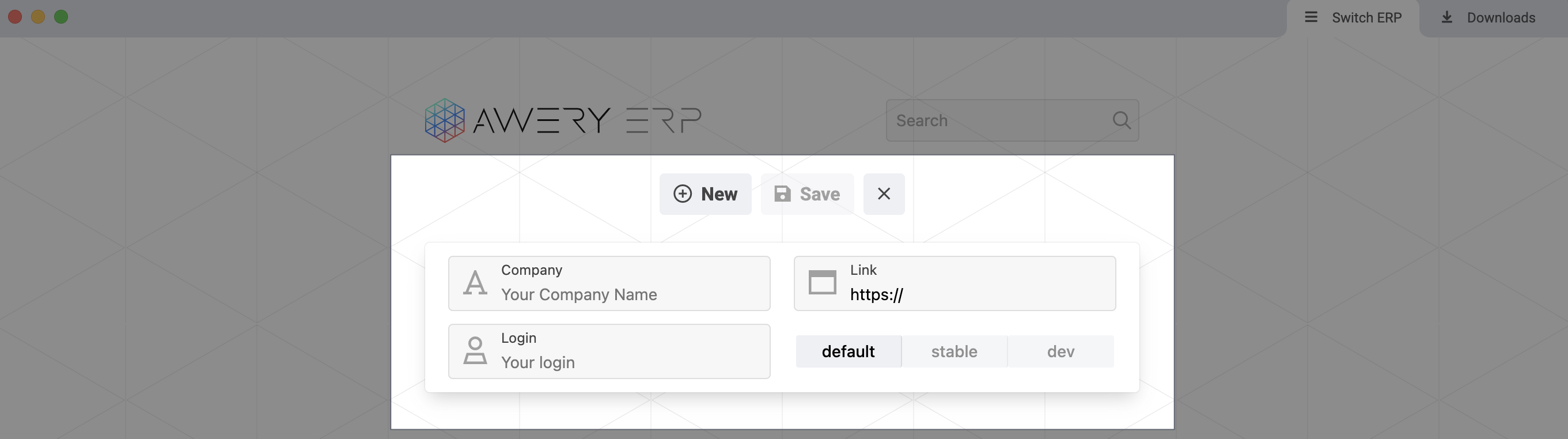Click the Link browser window icon

(822, 282)
